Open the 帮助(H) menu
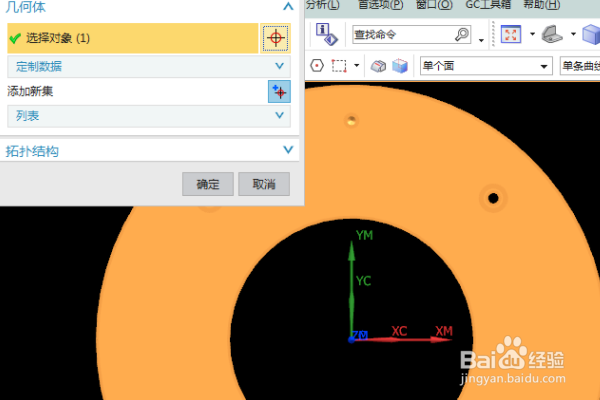600x400 pixels. 541,5
